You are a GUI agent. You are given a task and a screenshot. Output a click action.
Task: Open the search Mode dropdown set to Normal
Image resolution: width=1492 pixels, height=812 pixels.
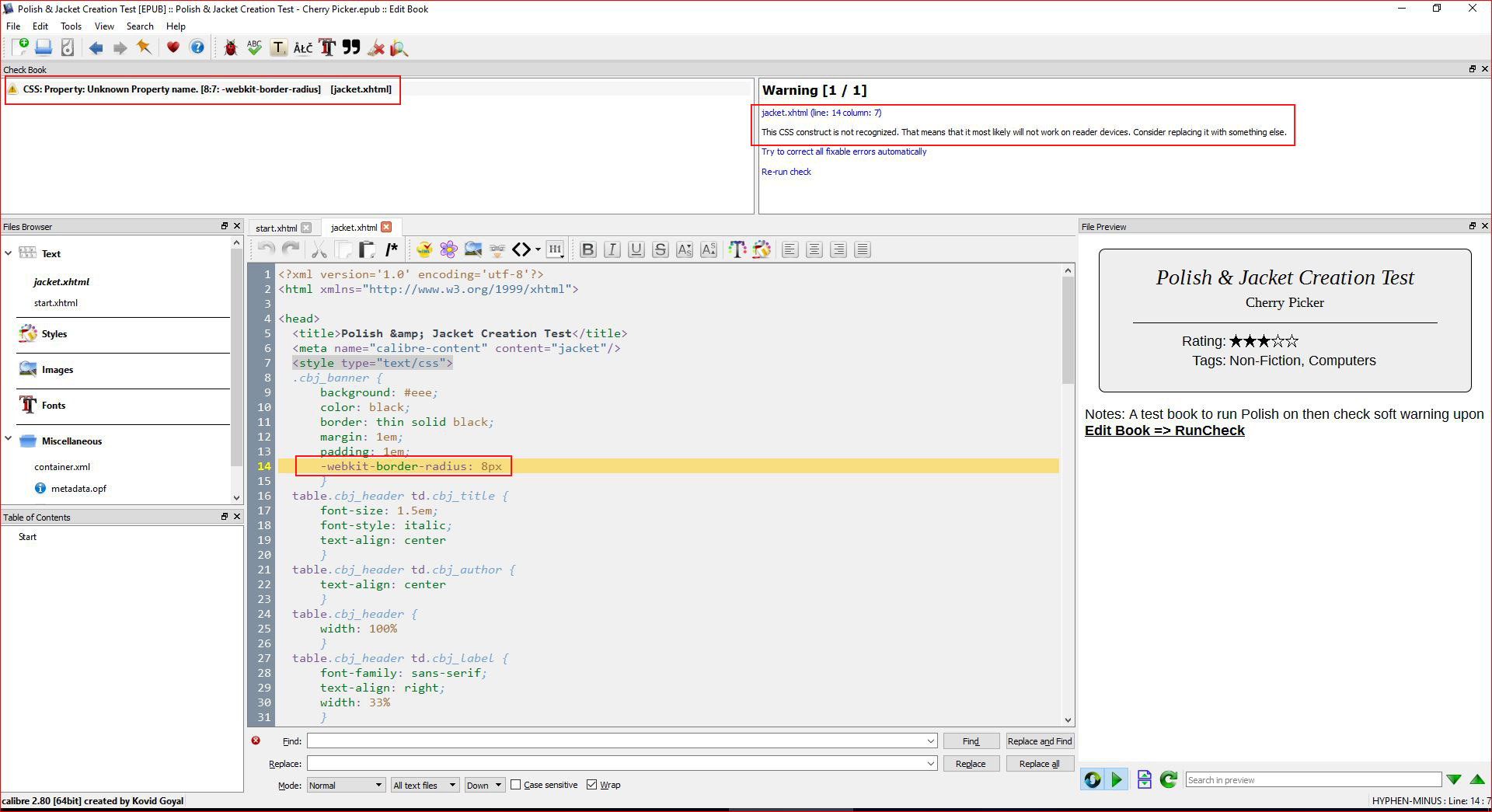[345, 785]
